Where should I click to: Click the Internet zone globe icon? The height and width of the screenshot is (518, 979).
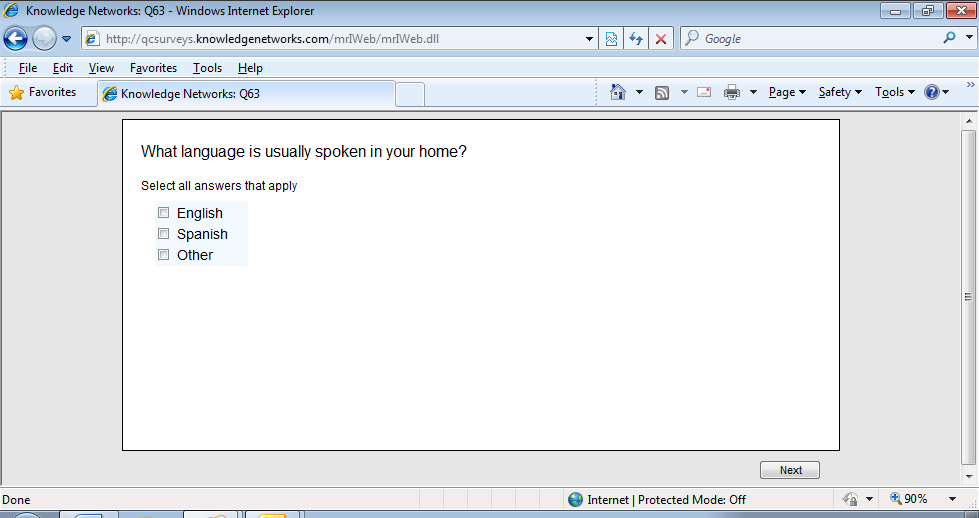pos(575,499)
